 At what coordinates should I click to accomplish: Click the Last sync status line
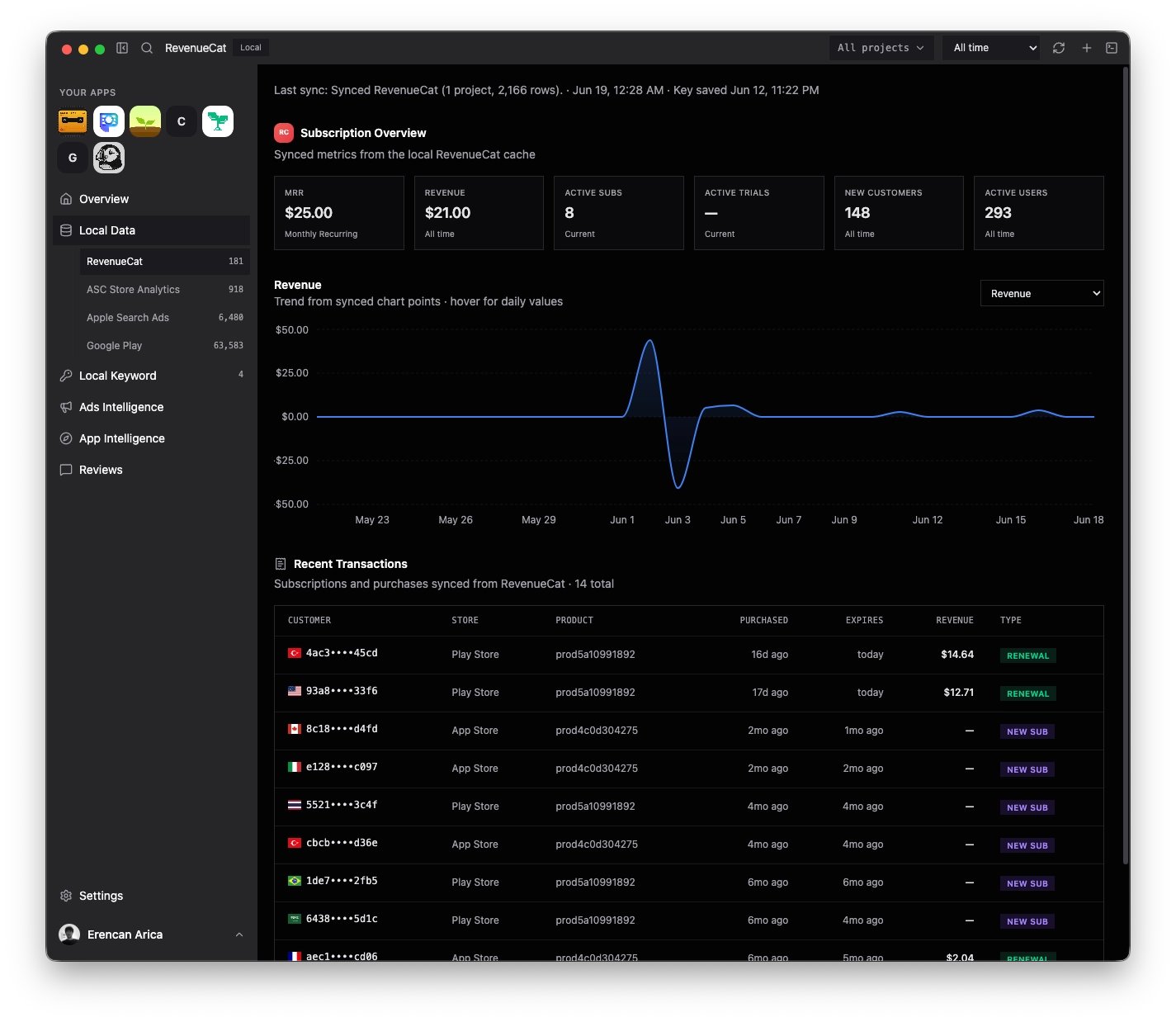pos(546,90)
